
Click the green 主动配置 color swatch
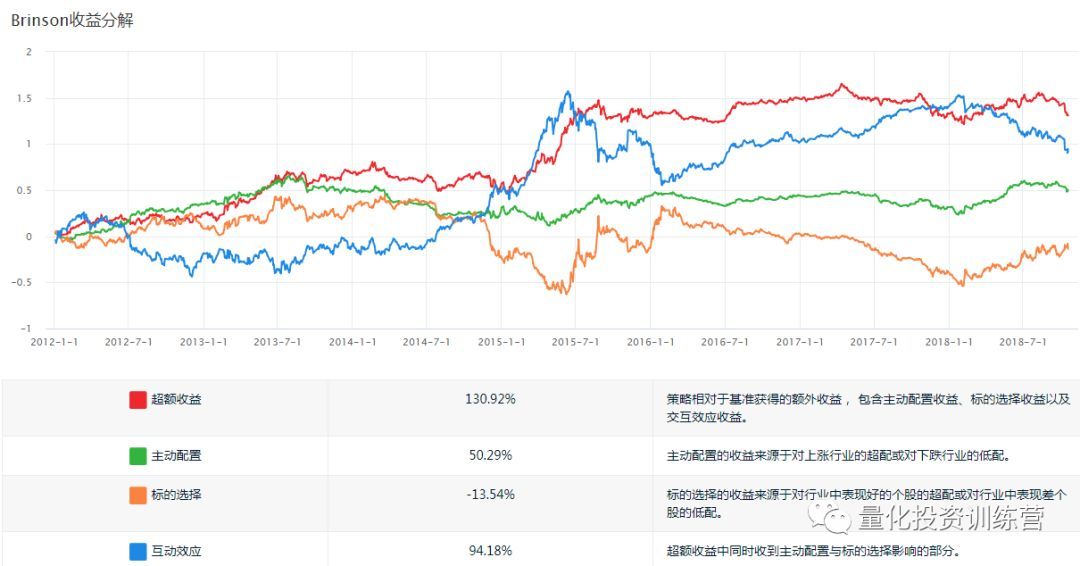coord(138,456)
